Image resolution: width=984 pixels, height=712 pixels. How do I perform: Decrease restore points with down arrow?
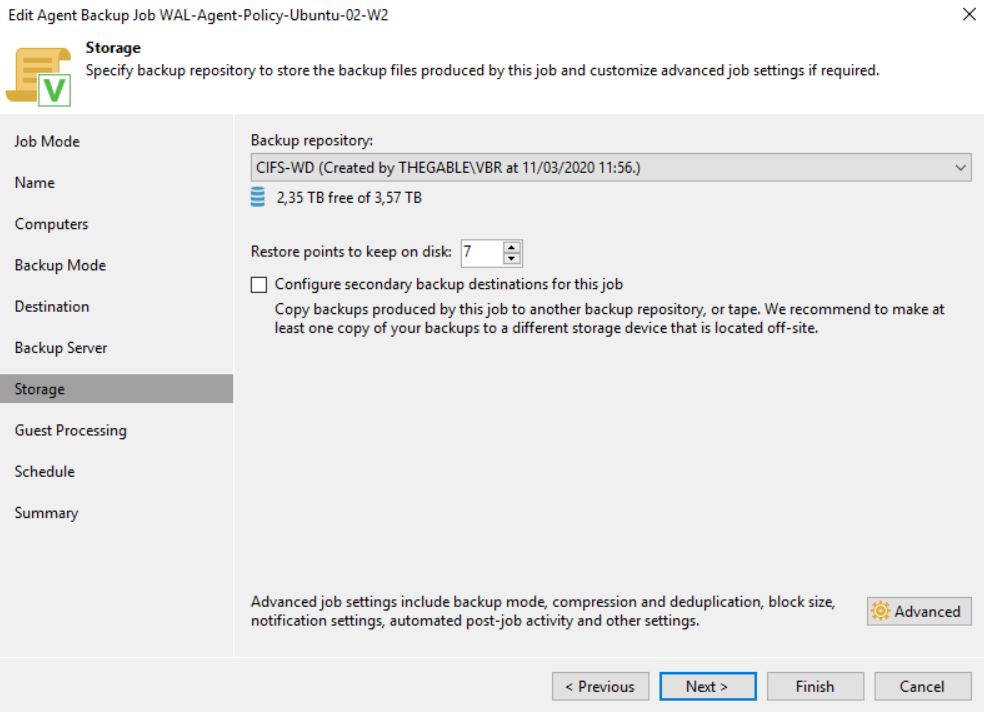[x=512, y=258]
